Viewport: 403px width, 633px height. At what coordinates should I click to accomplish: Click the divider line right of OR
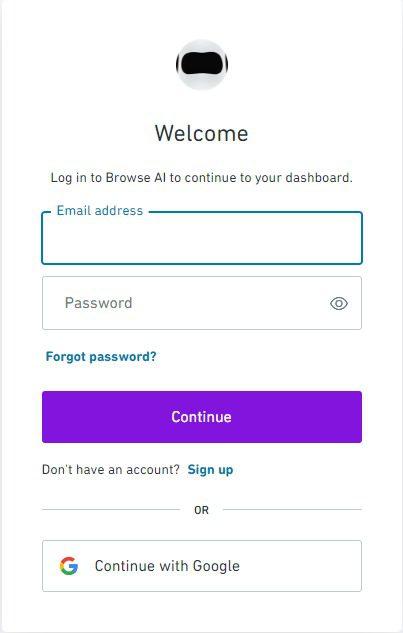[292, 509]
